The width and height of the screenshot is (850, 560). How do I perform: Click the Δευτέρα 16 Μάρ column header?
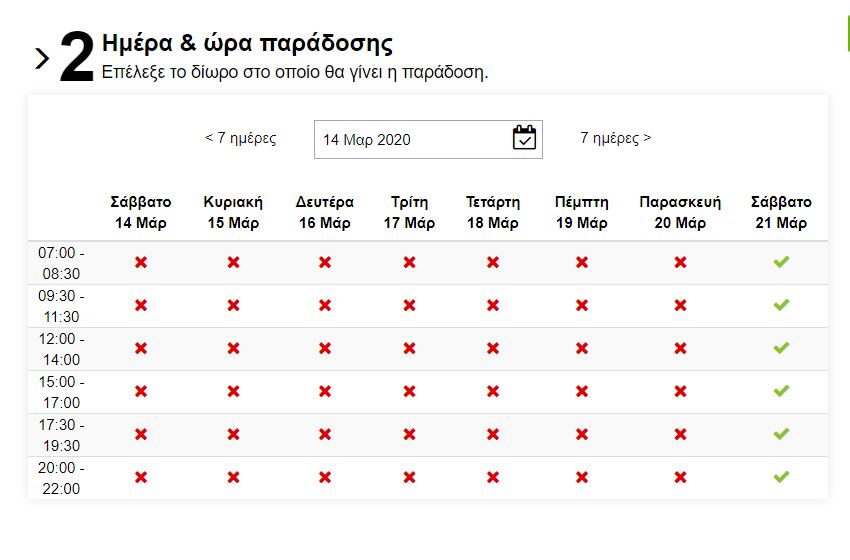tap(325, 212)
